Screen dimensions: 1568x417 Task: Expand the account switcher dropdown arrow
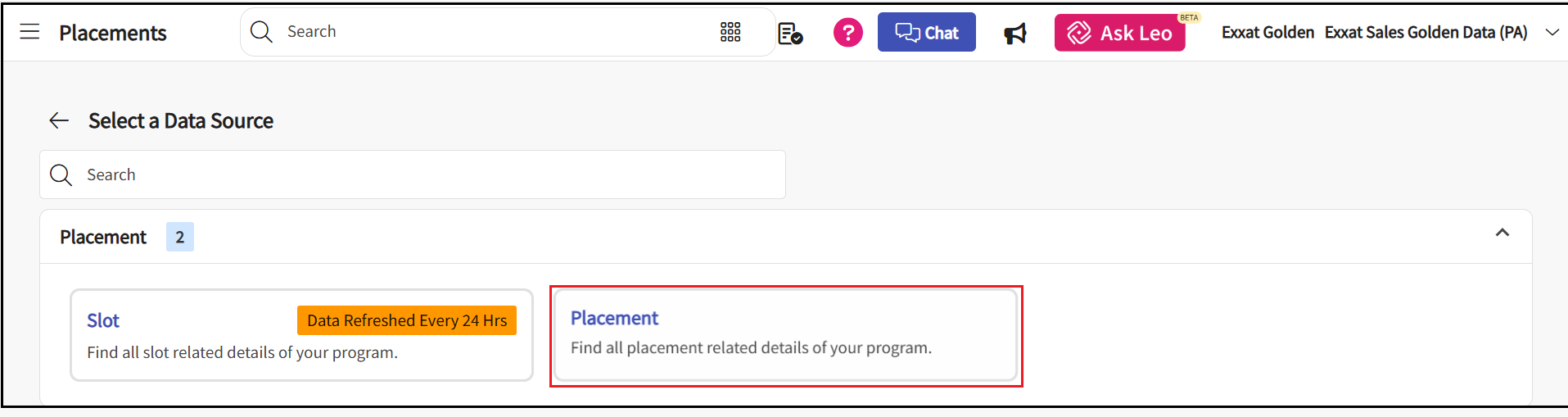click(1552, 32)
